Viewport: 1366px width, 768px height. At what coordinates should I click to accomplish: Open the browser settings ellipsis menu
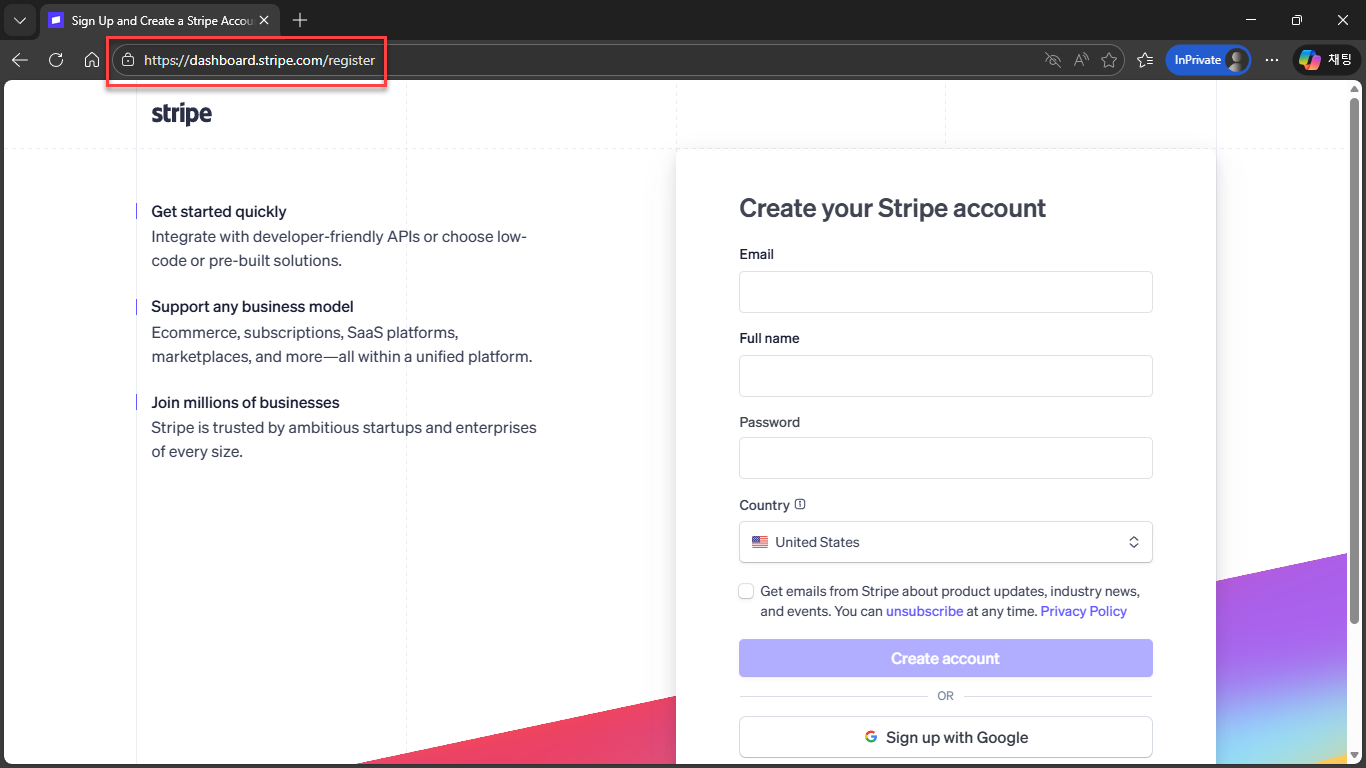coord(1272,60)
